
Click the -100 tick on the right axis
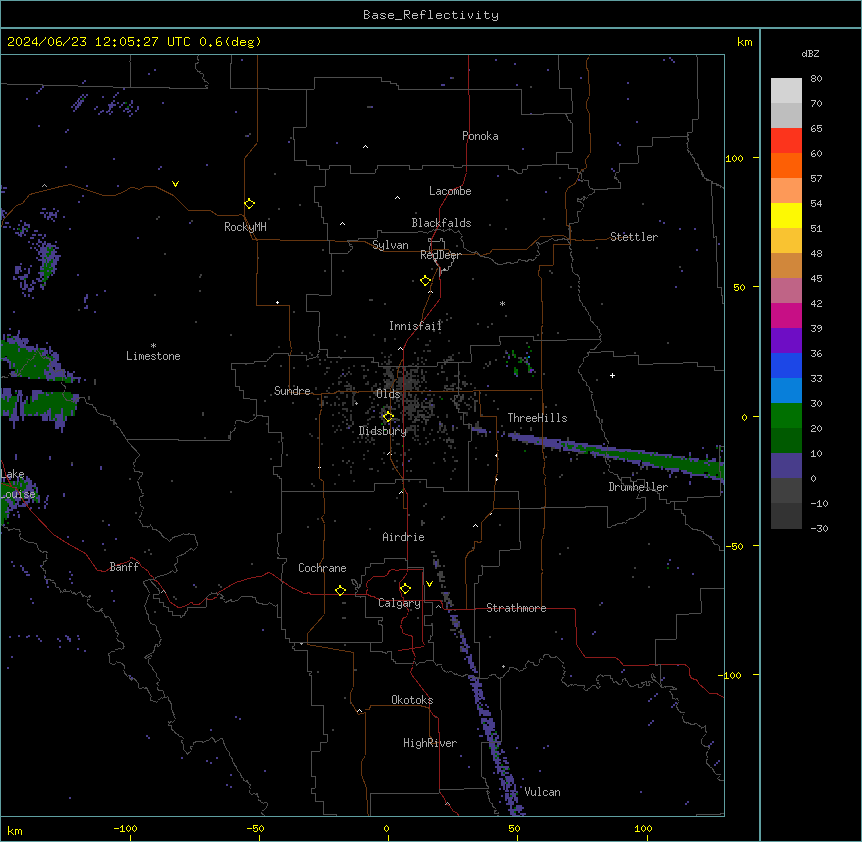tap(731, 675)
